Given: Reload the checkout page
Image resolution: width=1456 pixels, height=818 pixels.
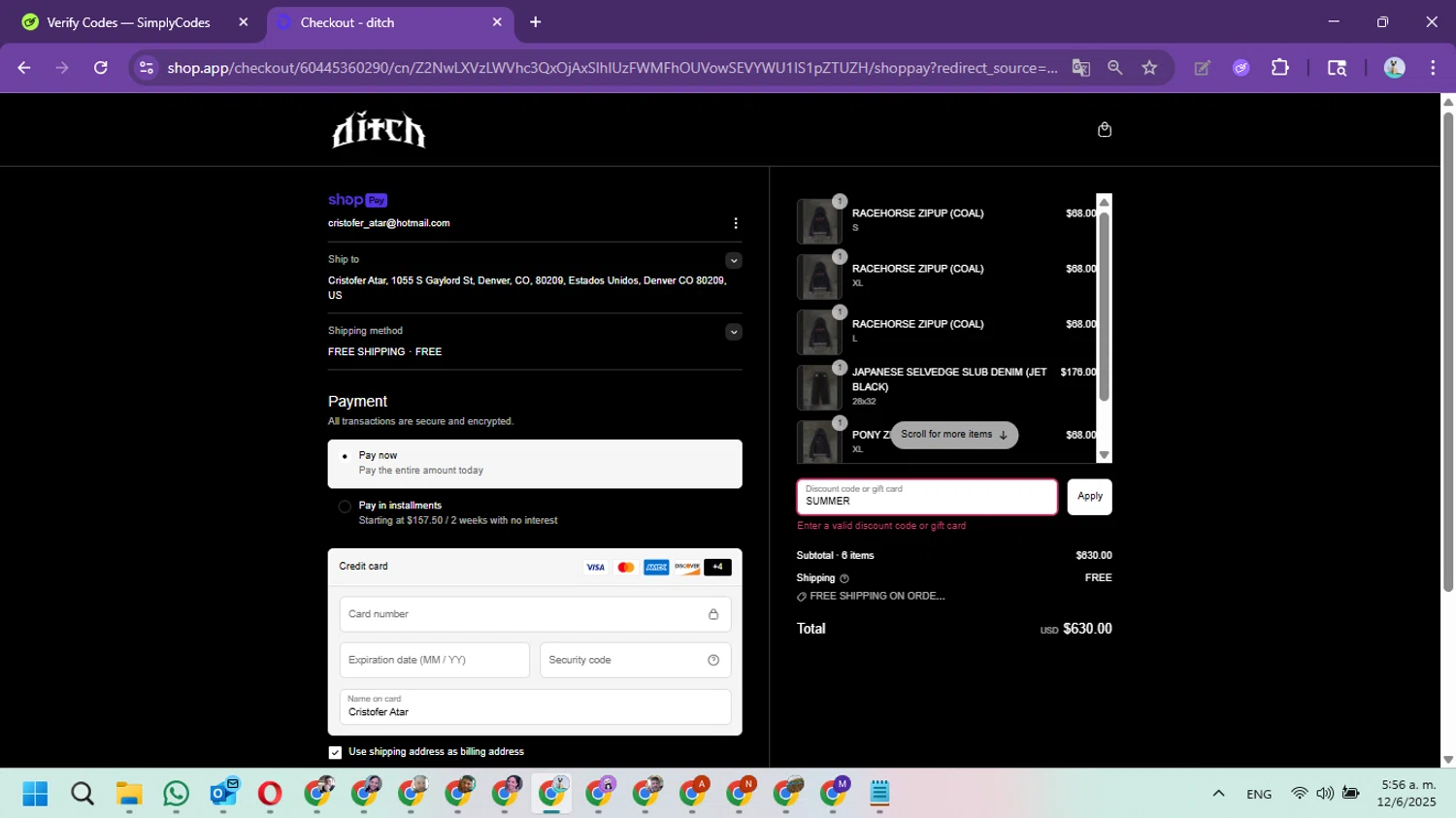Looking at the screenshot, I should [101, 68].
